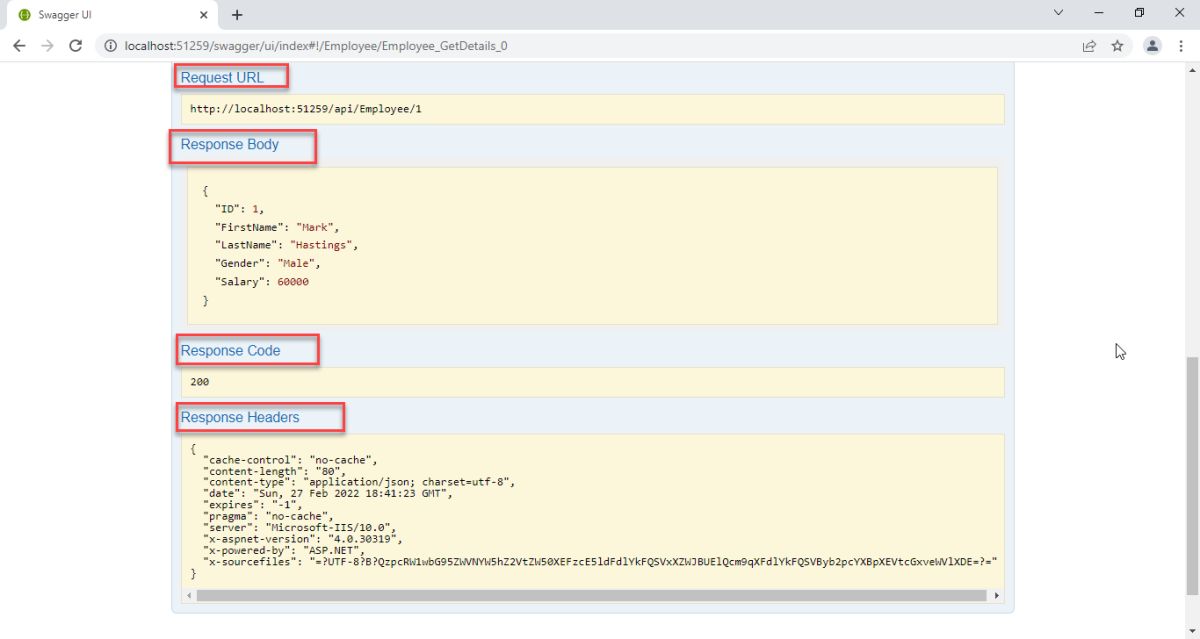Click the page scrollbar down arrow

[x=1191, y=631]
